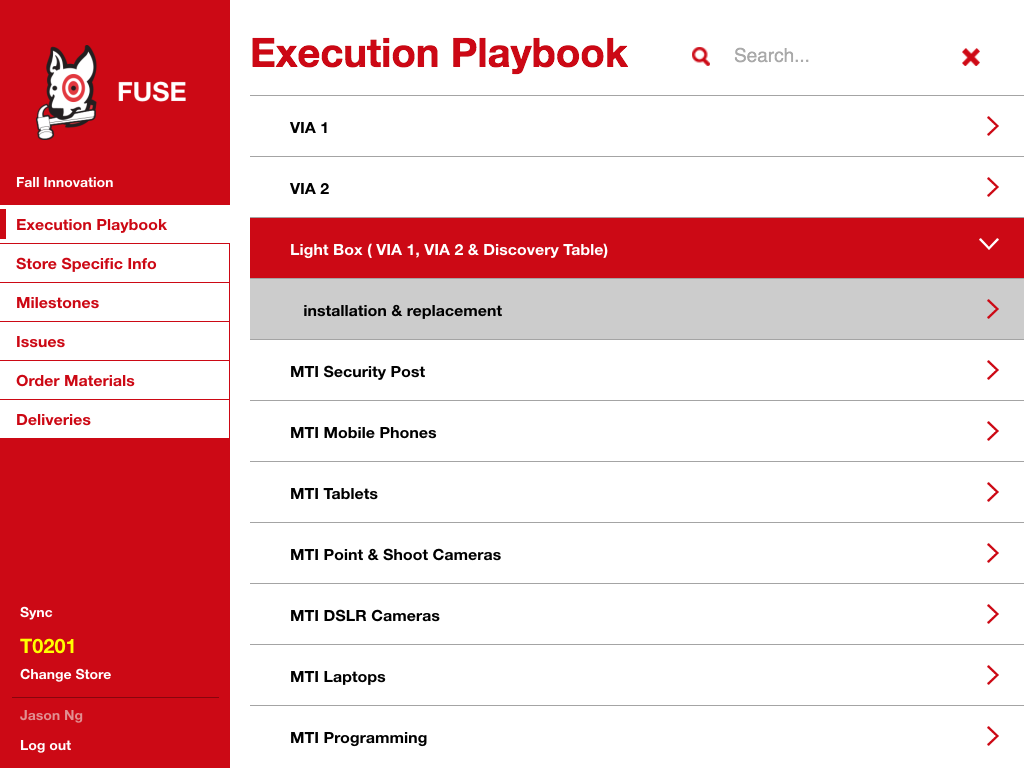Open Store Specific Info menu item

[x=115, y=264]
